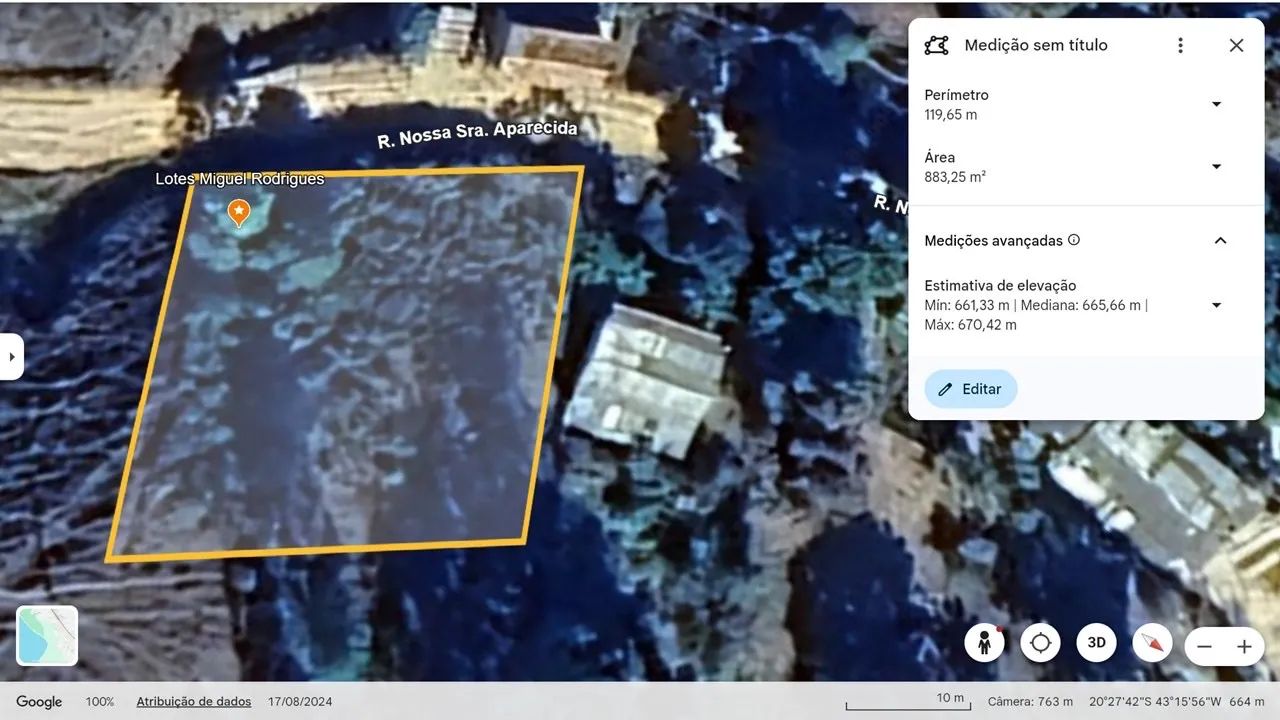Open Área unit dropdown
The height and width of the screenshot is (720, 1280).
[1216, 166]
